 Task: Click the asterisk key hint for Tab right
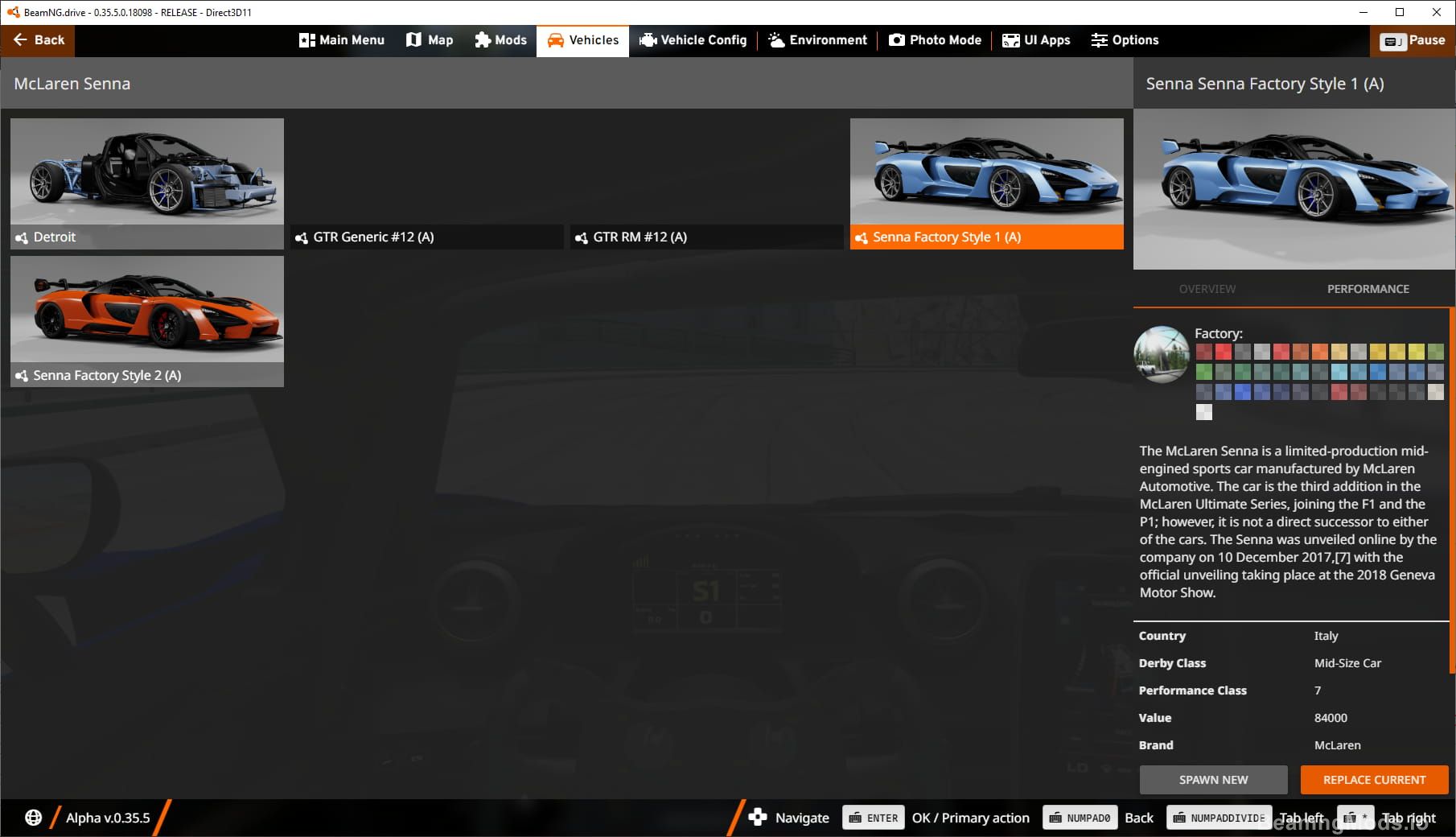click(x=1355, y=818)
